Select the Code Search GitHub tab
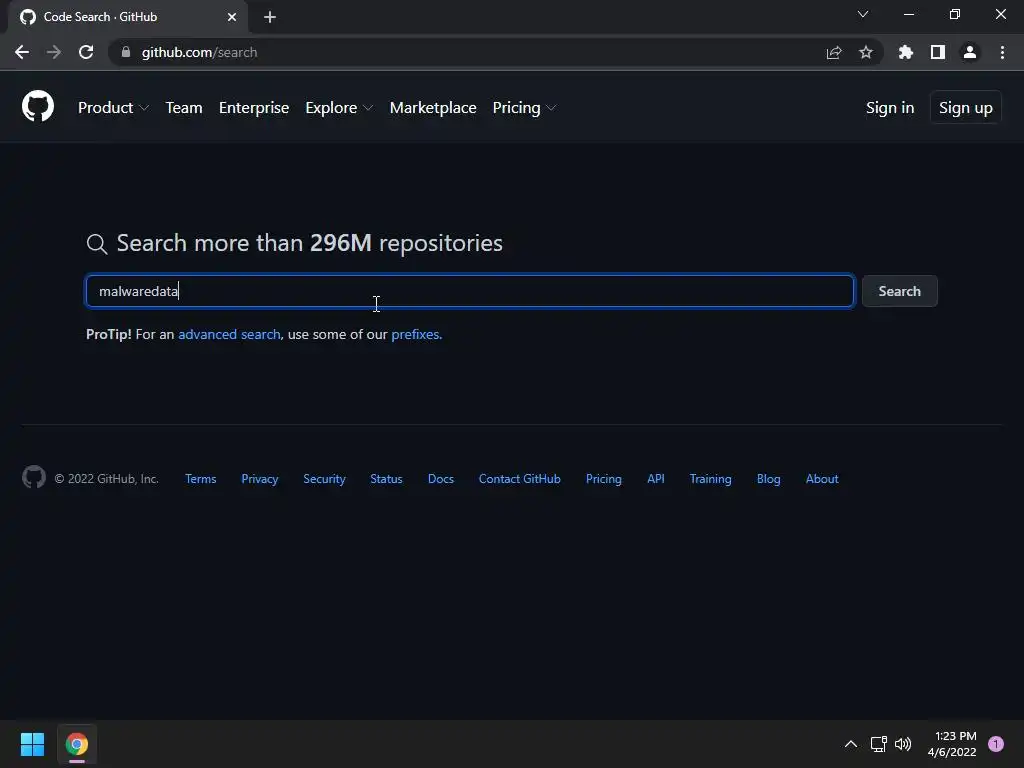The image size is (1024, 768). (127, 18)
